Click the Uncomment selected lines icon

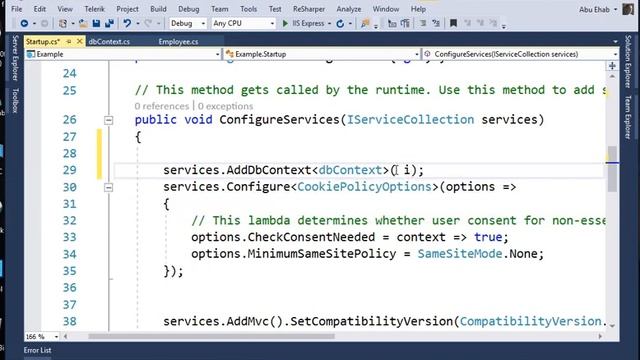click(x=405, y=24)
